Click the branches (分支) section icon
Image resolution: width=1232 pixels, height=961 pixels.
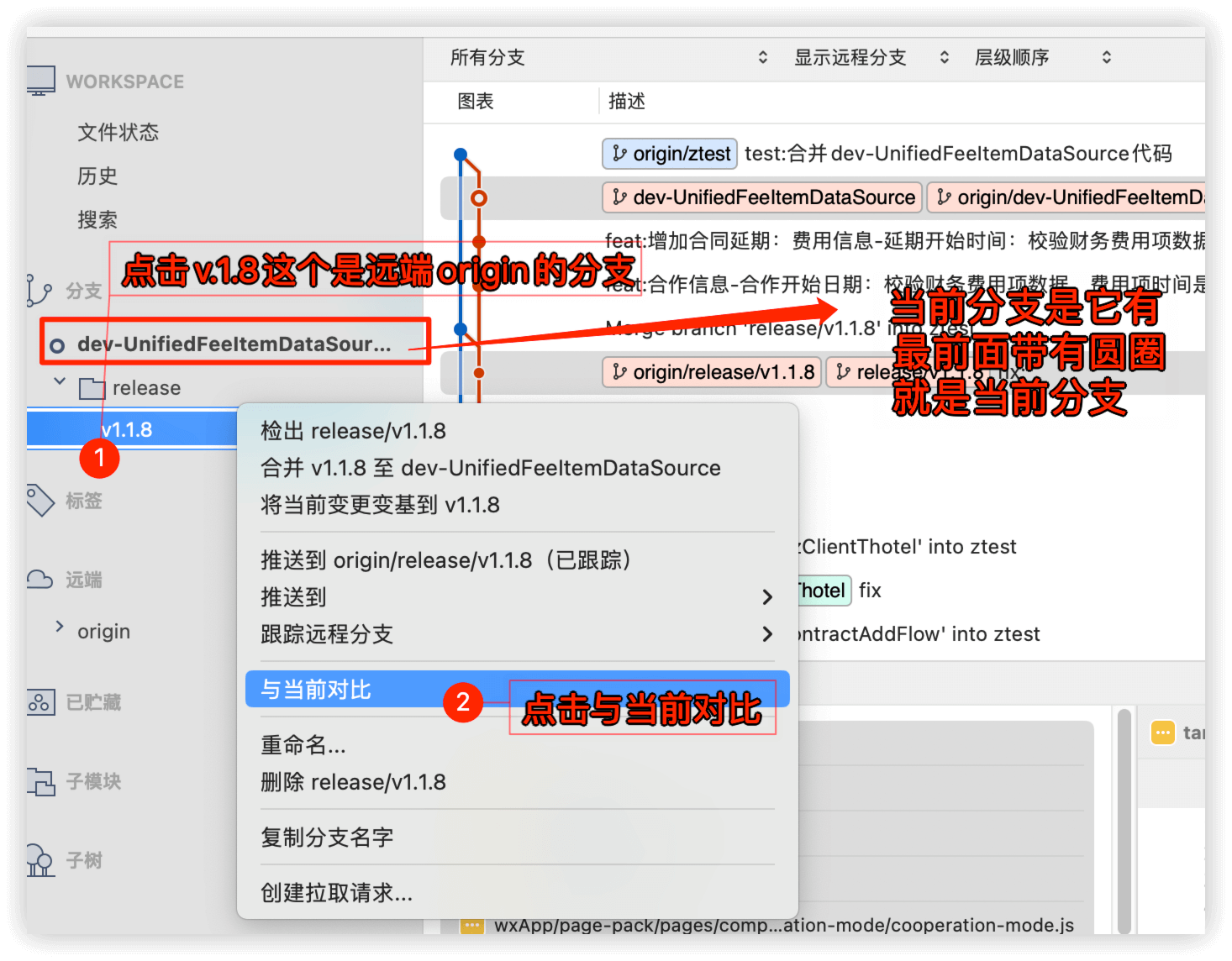(39, 291)
